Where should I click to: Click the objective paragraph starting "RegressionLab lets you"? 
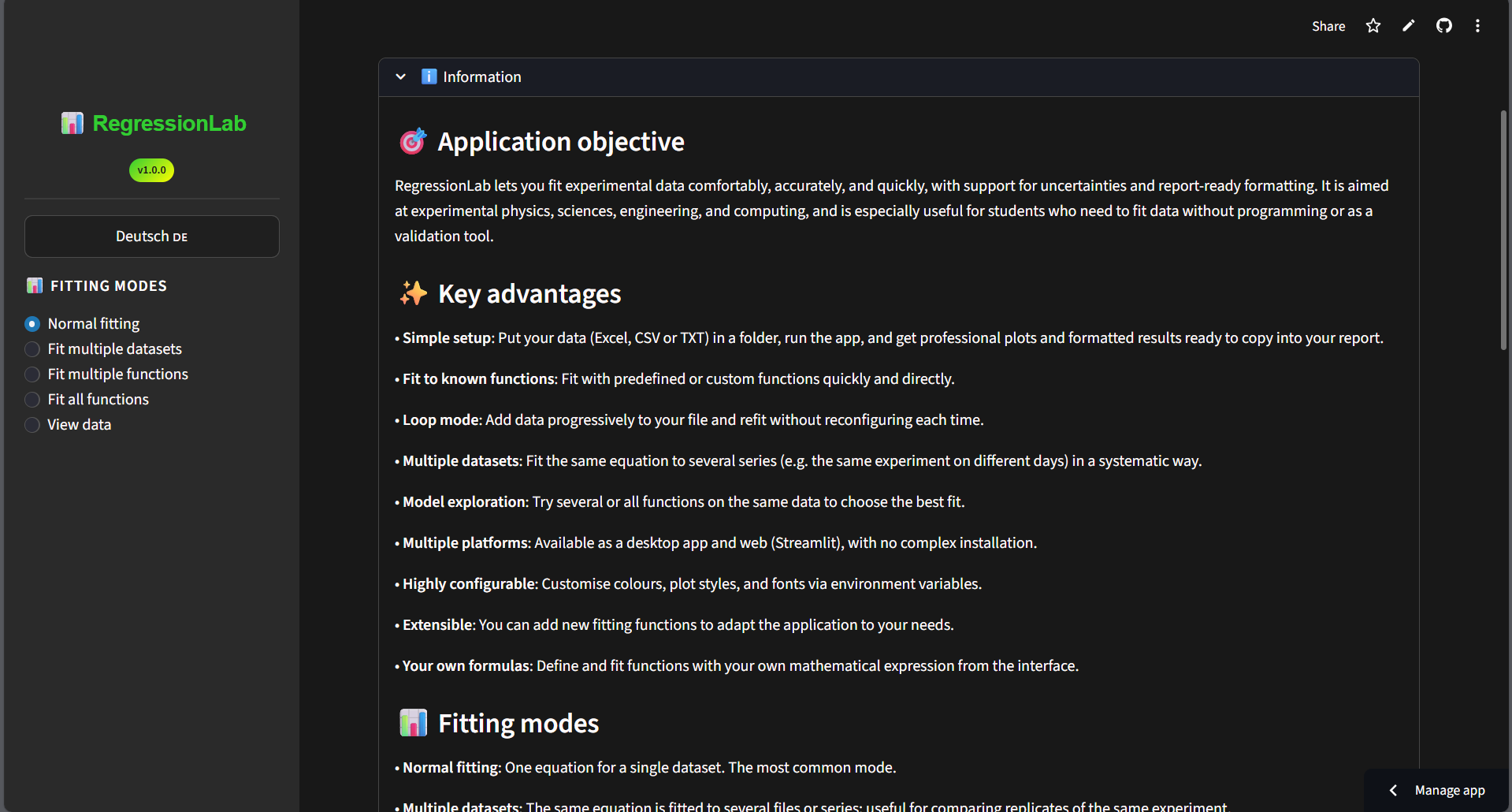pyautogui.click(x=892, y=210)
